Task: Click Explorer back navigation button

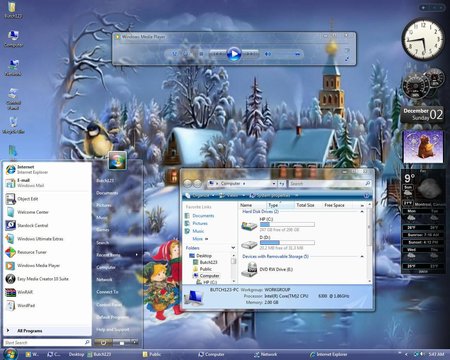Action: pyautogui.click(x=188, y=184)
